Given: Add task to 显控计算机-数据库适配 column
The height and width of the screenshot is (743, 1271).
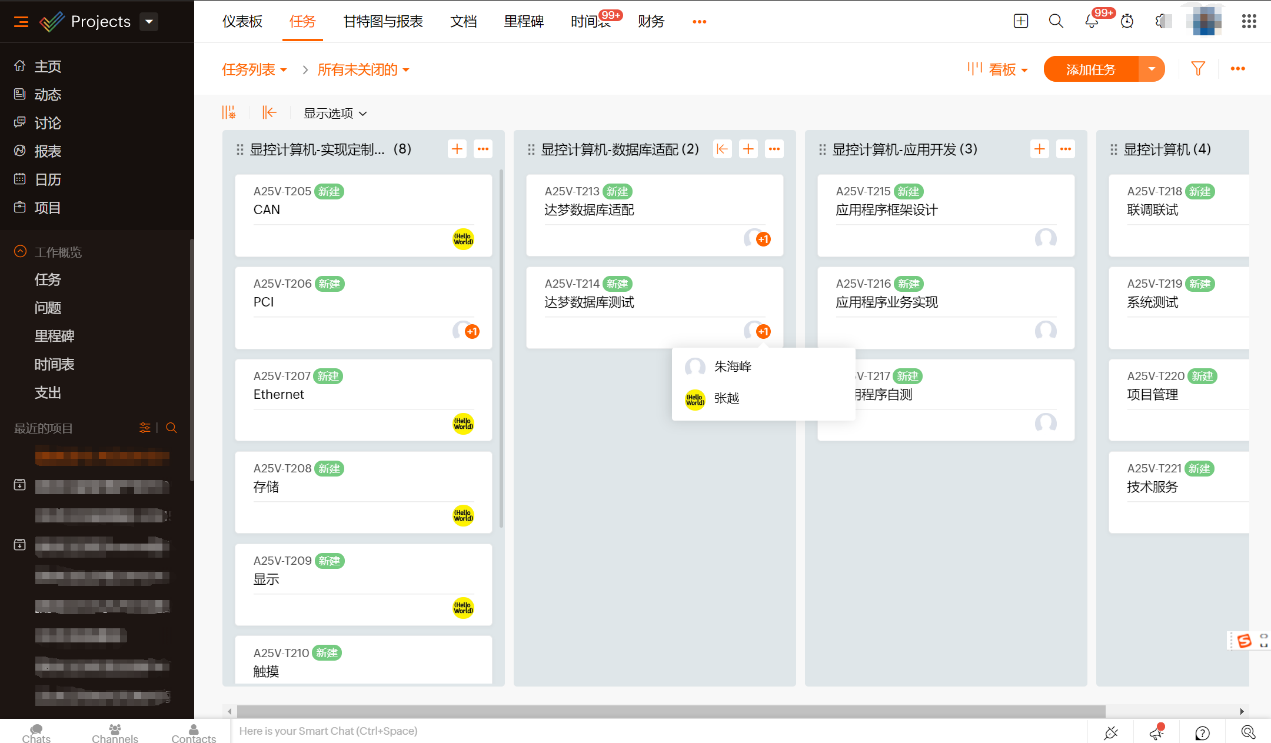Looking at the screenshot, I should (748, 149).
